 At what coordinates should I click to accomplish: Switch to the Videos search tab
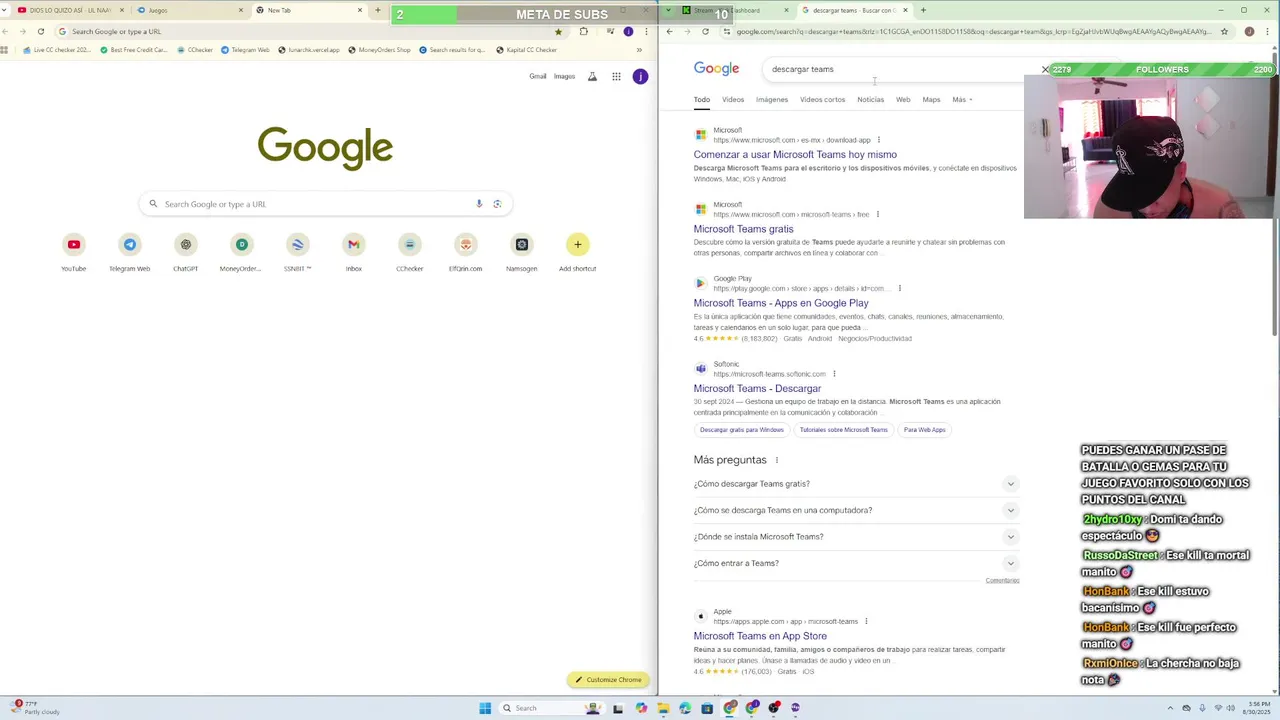click(733, 99)
